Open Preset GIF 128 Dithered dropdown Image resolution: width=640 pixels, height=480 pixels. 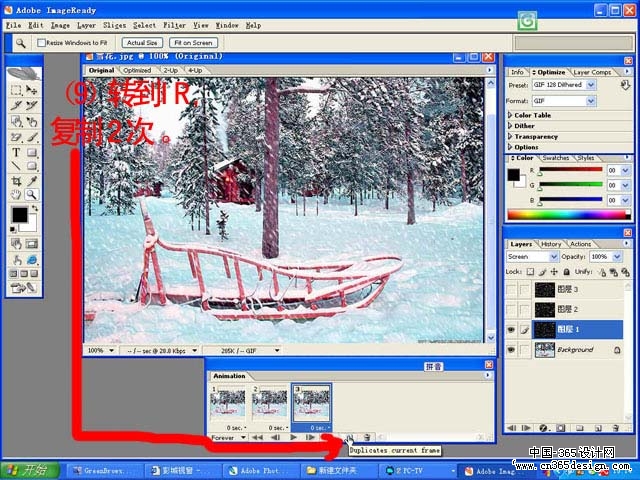[x=591, y=85]
